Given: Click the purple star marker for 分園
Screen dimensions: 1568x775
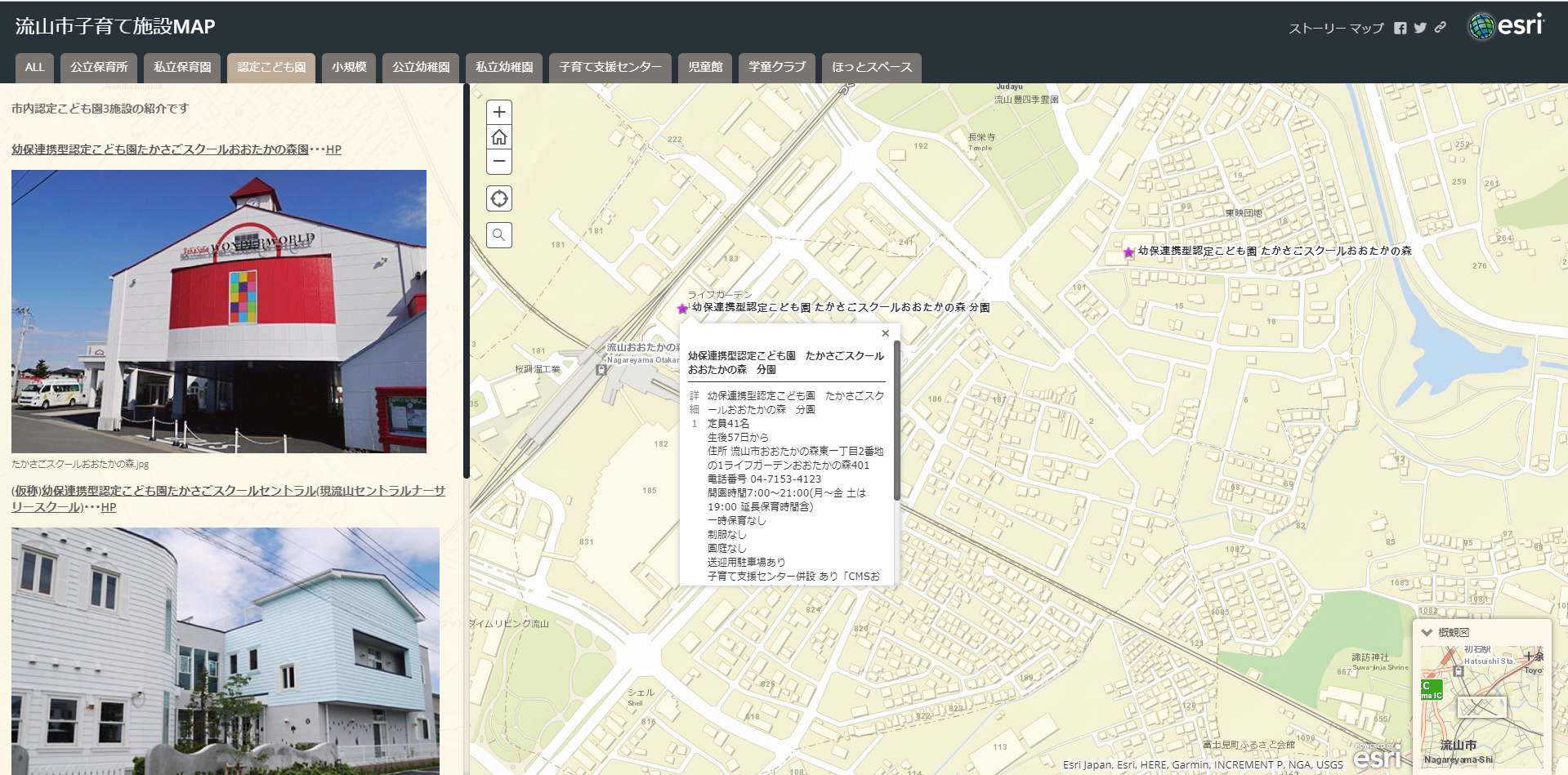Looking at the screenshot, I should click(681, 309).
